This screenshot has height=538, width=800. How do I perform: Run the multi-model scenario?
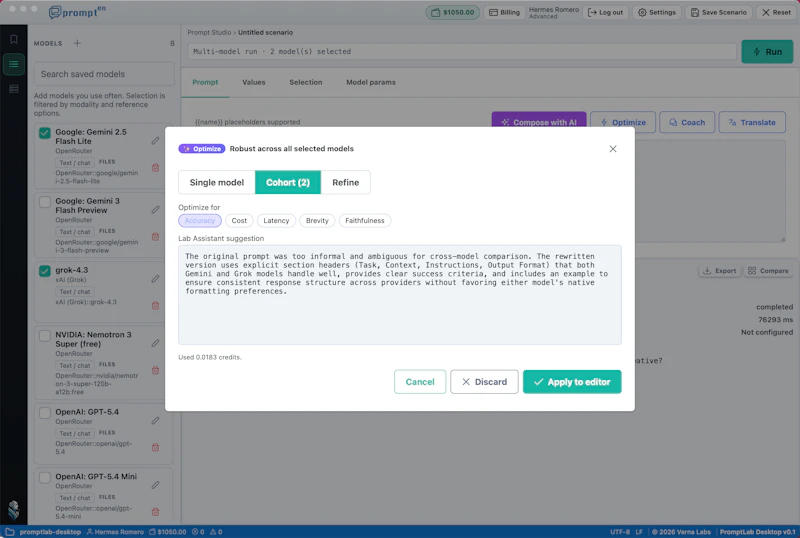[x=767, y=52]
